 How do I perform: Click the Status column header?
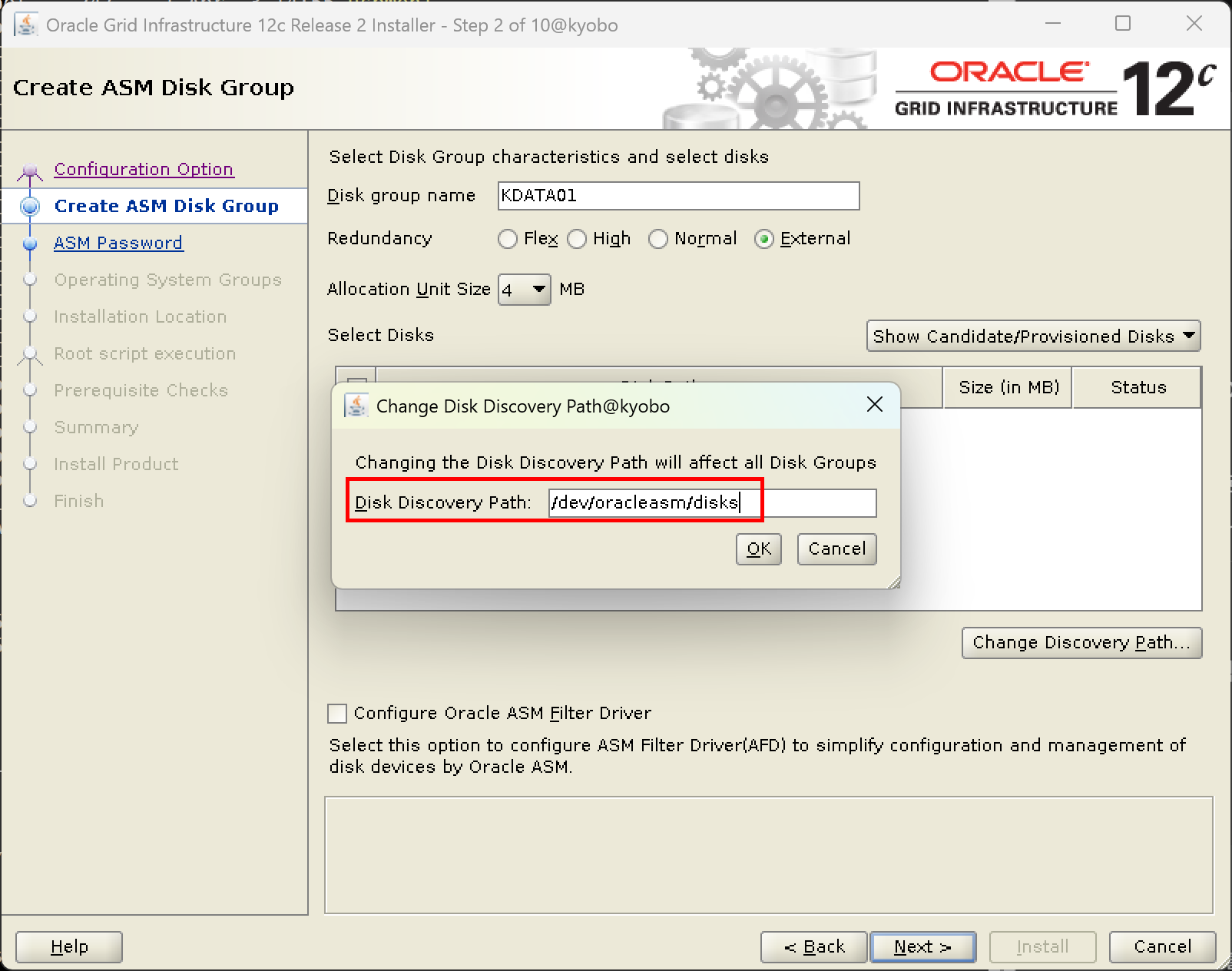coord(1138,387)
